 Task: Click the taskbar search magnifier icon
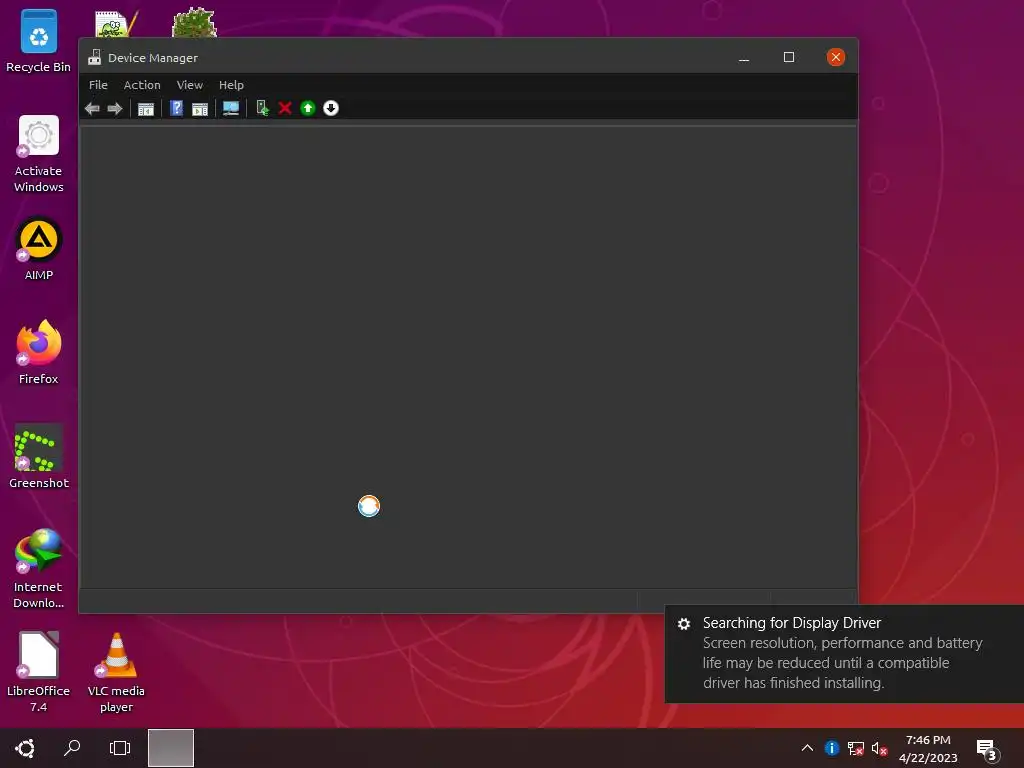(x=72, y=748)
